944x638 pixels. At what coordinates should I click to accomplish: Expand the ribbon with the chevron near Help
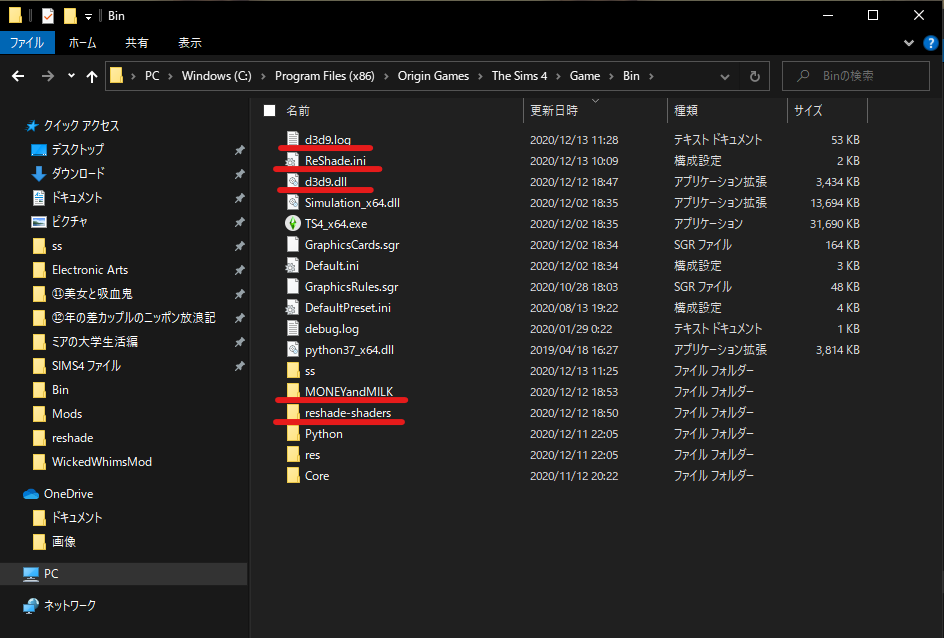[x=907, y=43]
